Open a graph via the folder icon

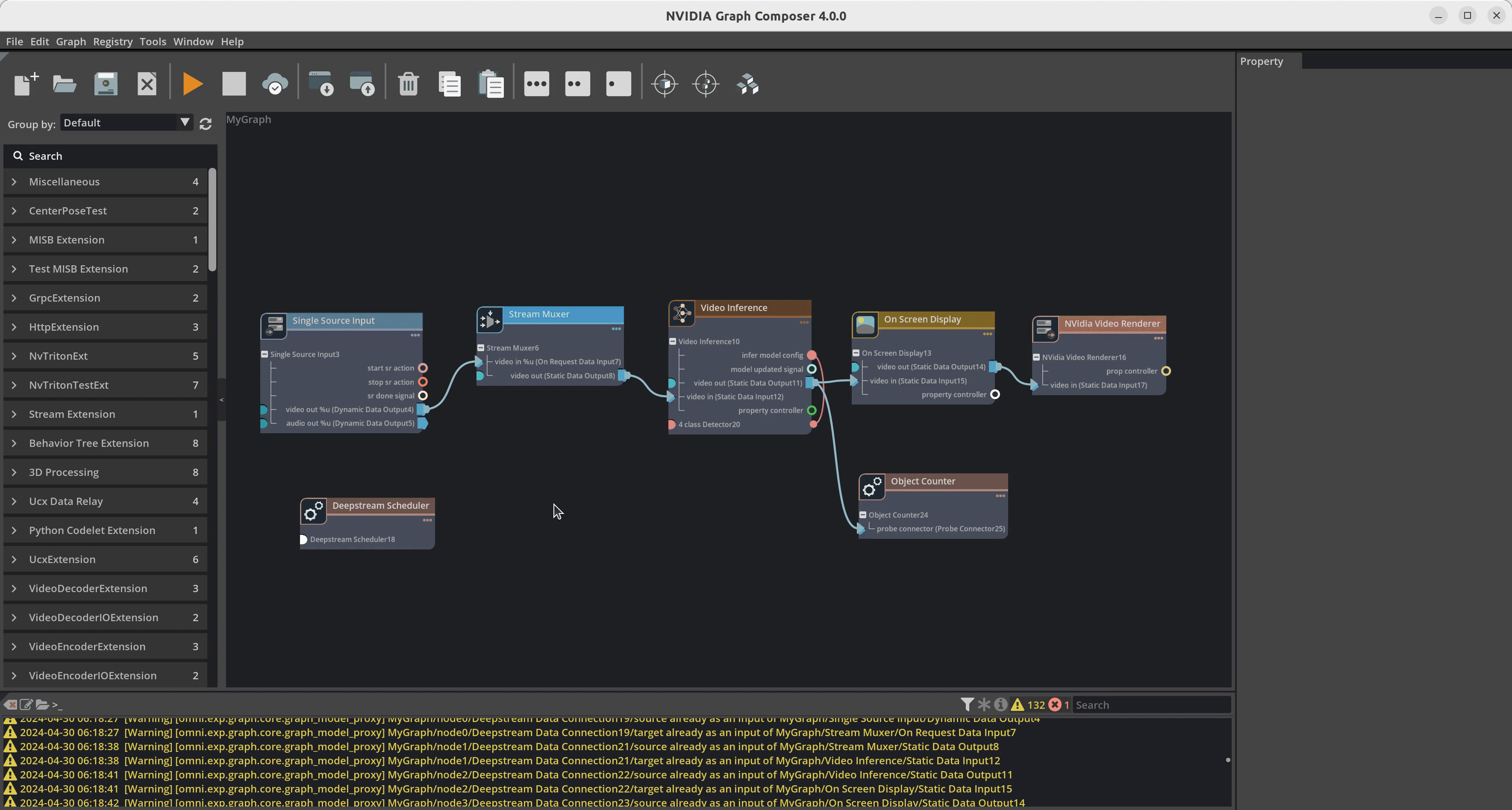pos(65,84)
